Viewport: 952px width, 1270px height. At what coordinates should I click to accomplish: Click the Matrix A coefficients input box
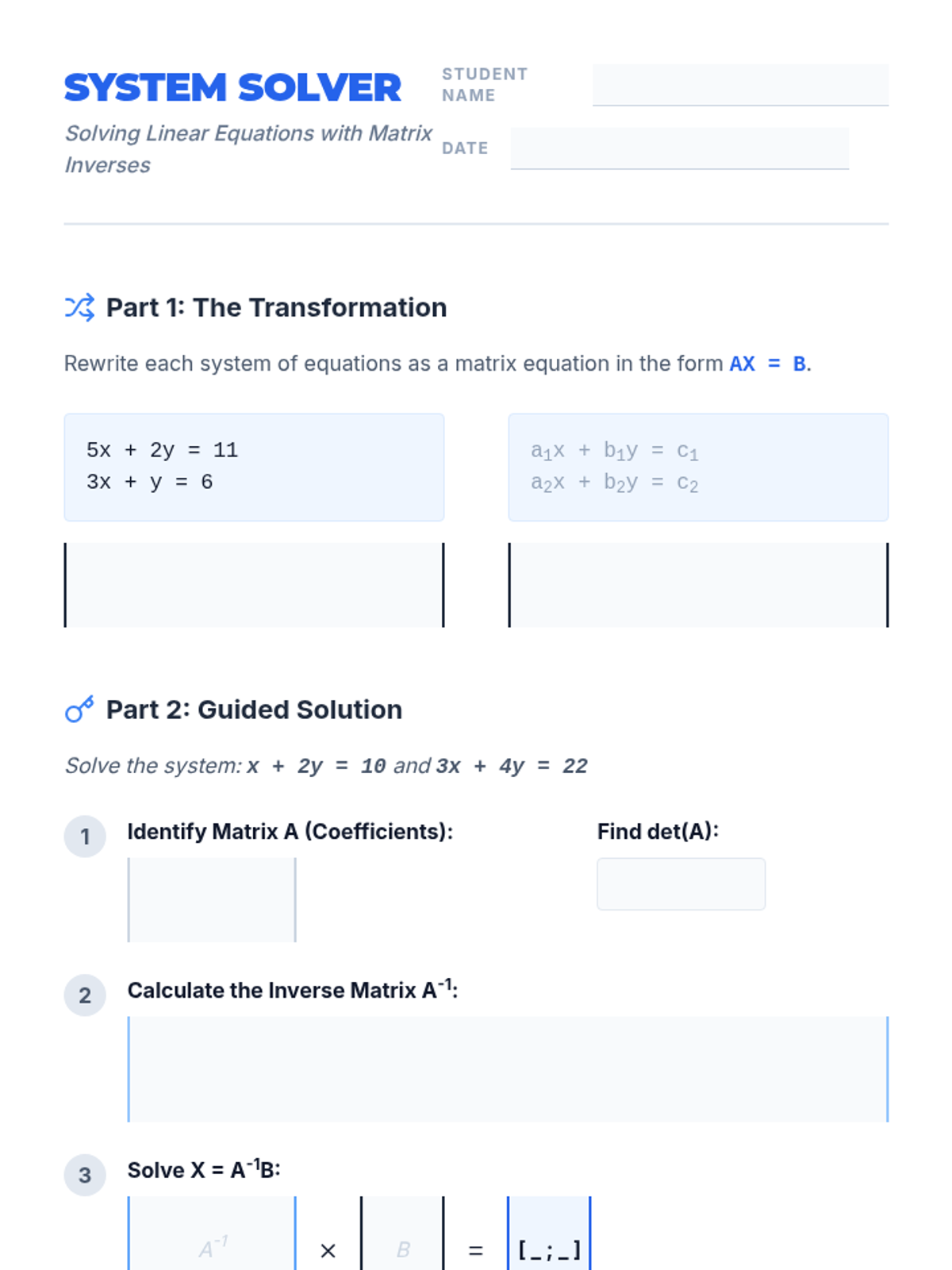coord(212,899)
